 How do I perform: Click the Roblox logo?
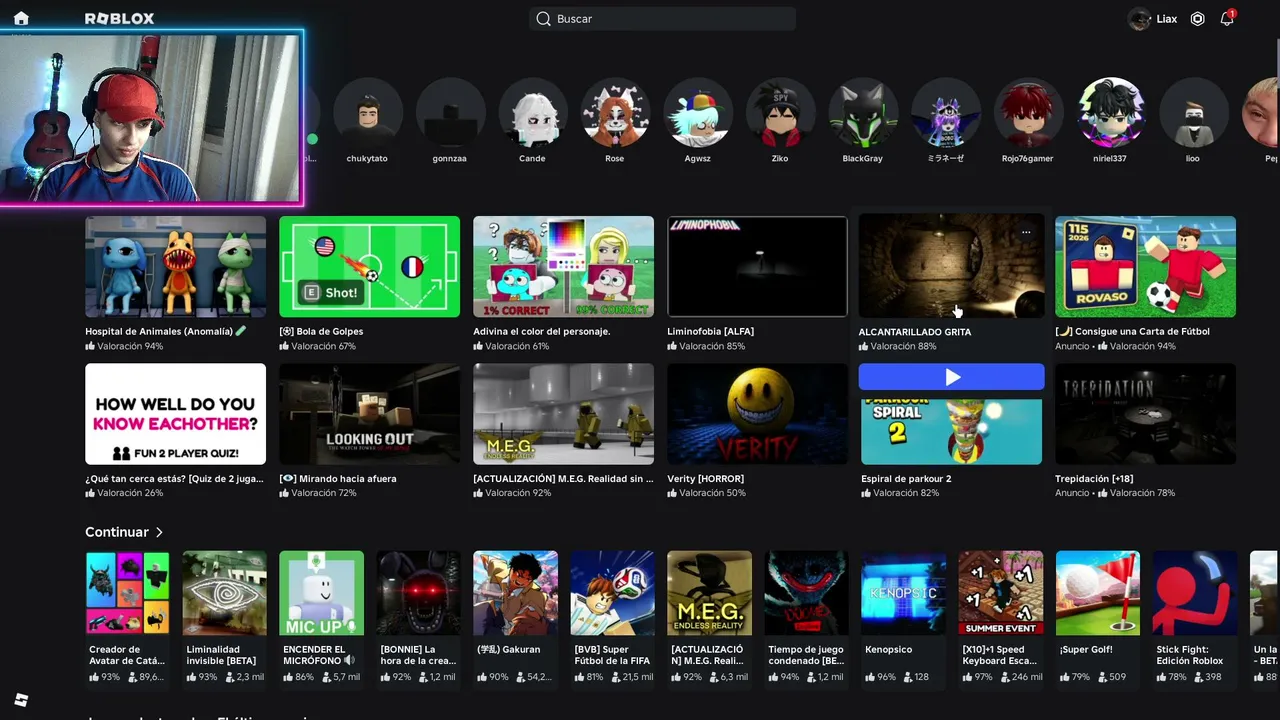tap(119, 19)
